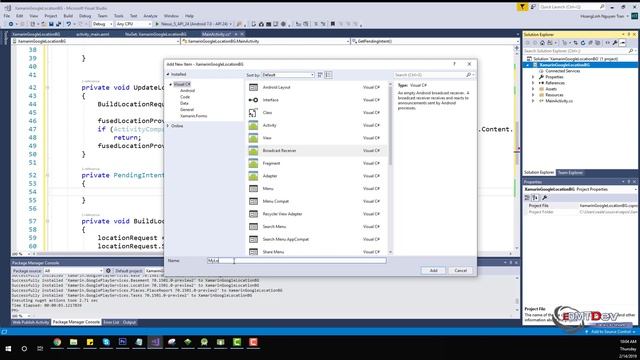Open the Sort by Default dropdown
The height and width of the screenshot is (360, 640).
coord(288,75)
